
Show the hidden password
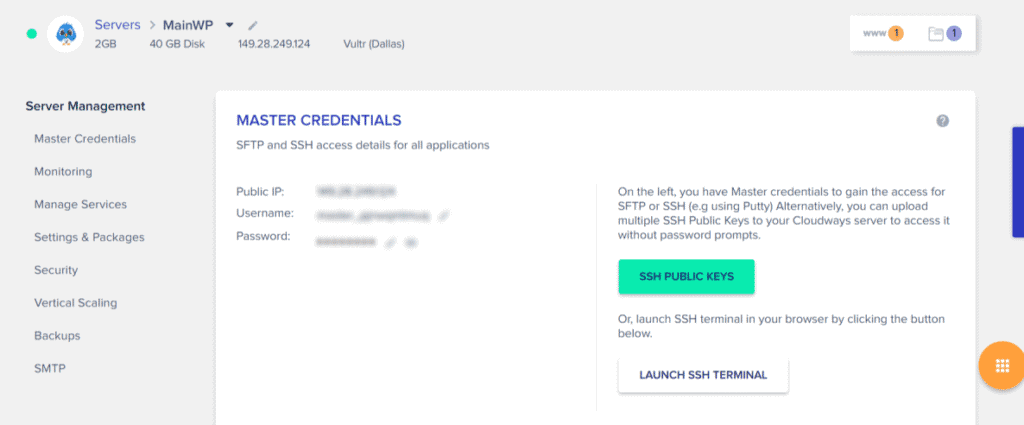[x=410, y=242]
